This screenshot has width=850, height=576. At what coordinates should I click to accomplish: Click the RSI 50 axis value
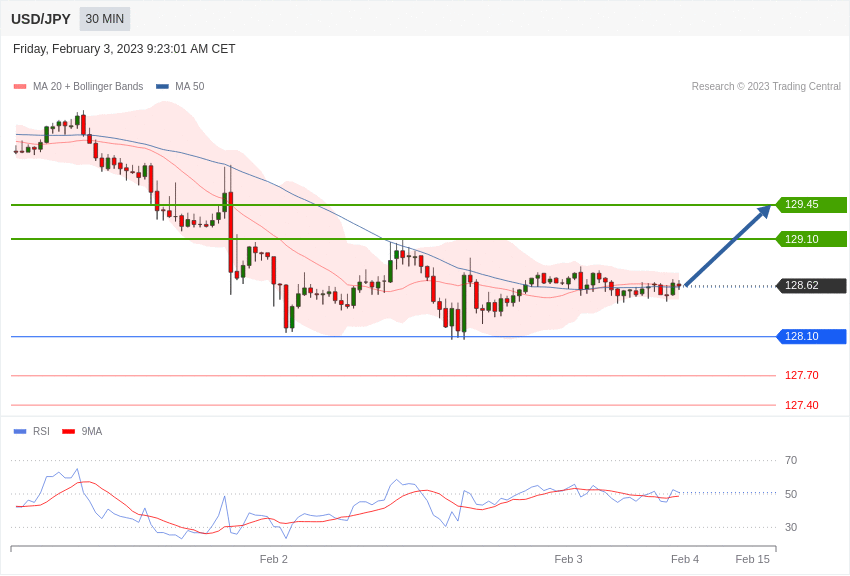pyautogui.click(x=791, y=494)
